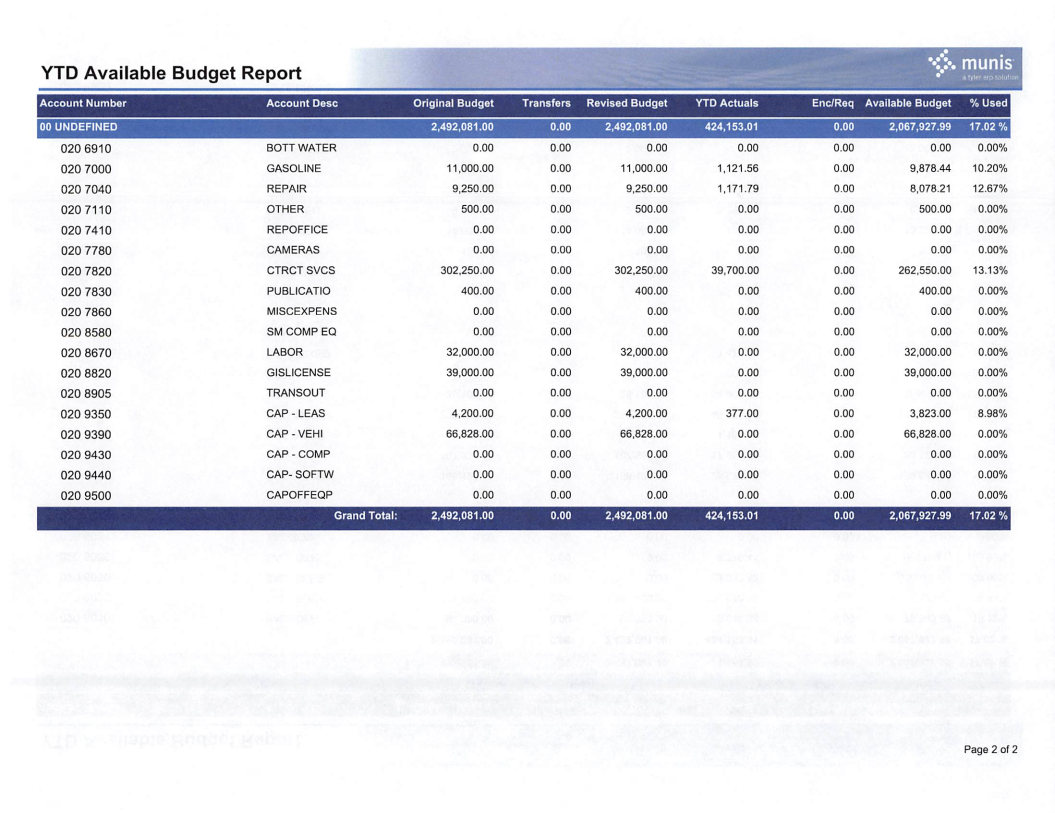Click the Page 2 of 2 footer
Image resolution: width=1055 pixels, height=813 pixels.
[x=990, y=749]
